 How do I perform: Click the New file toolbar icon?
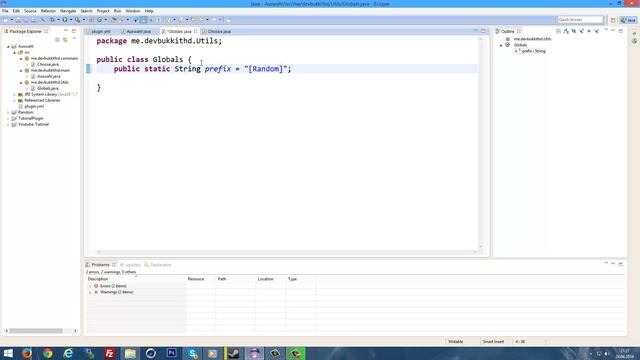(x=6, y=20)
